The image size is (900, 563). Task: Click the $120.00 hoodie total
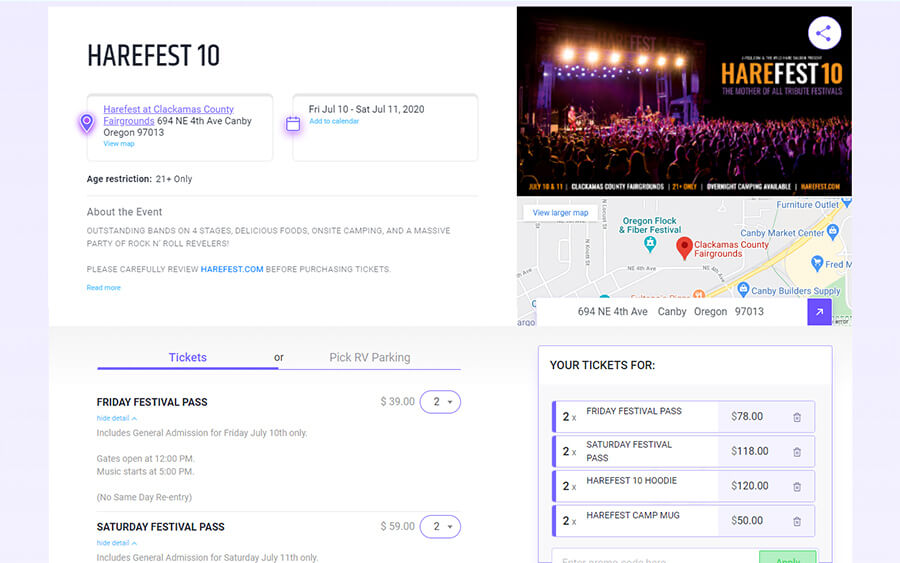coord(750,486)
